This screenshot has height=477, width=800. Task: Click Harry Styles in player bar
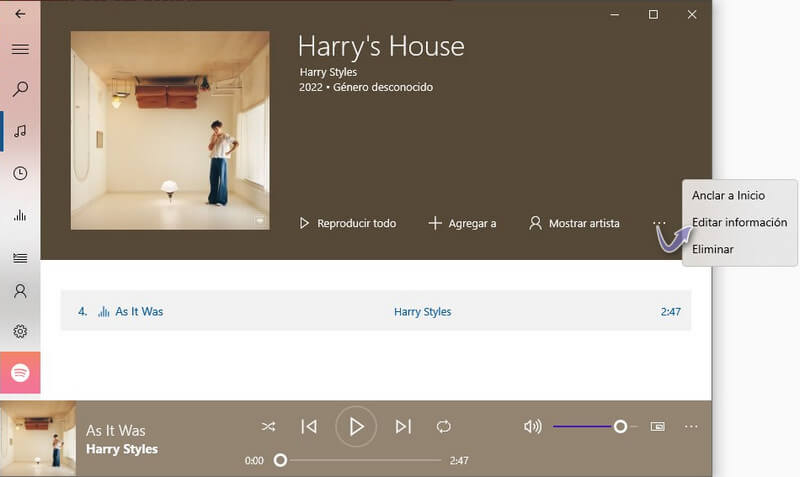(122, 449)
